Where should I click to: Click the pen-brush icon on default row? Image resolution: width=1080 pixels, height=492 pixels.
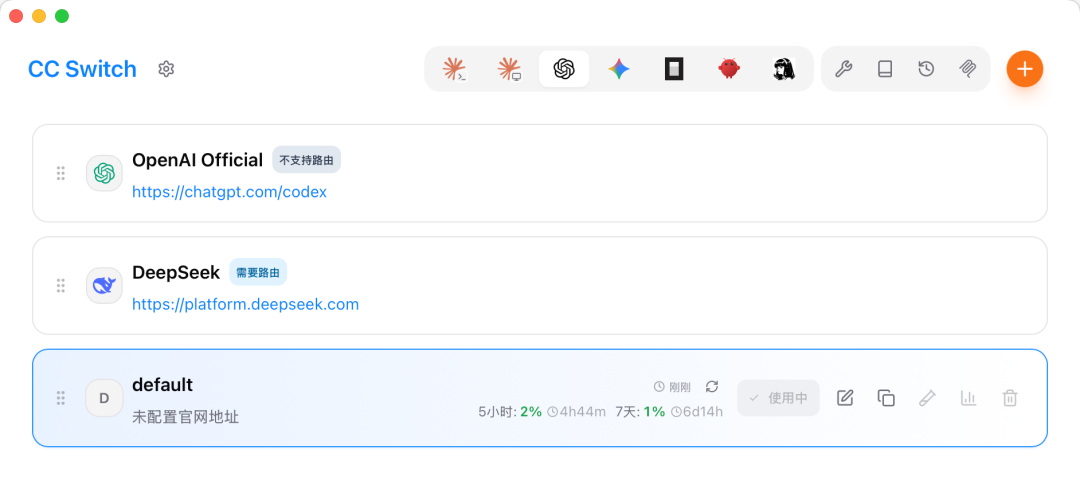[927, 398]
